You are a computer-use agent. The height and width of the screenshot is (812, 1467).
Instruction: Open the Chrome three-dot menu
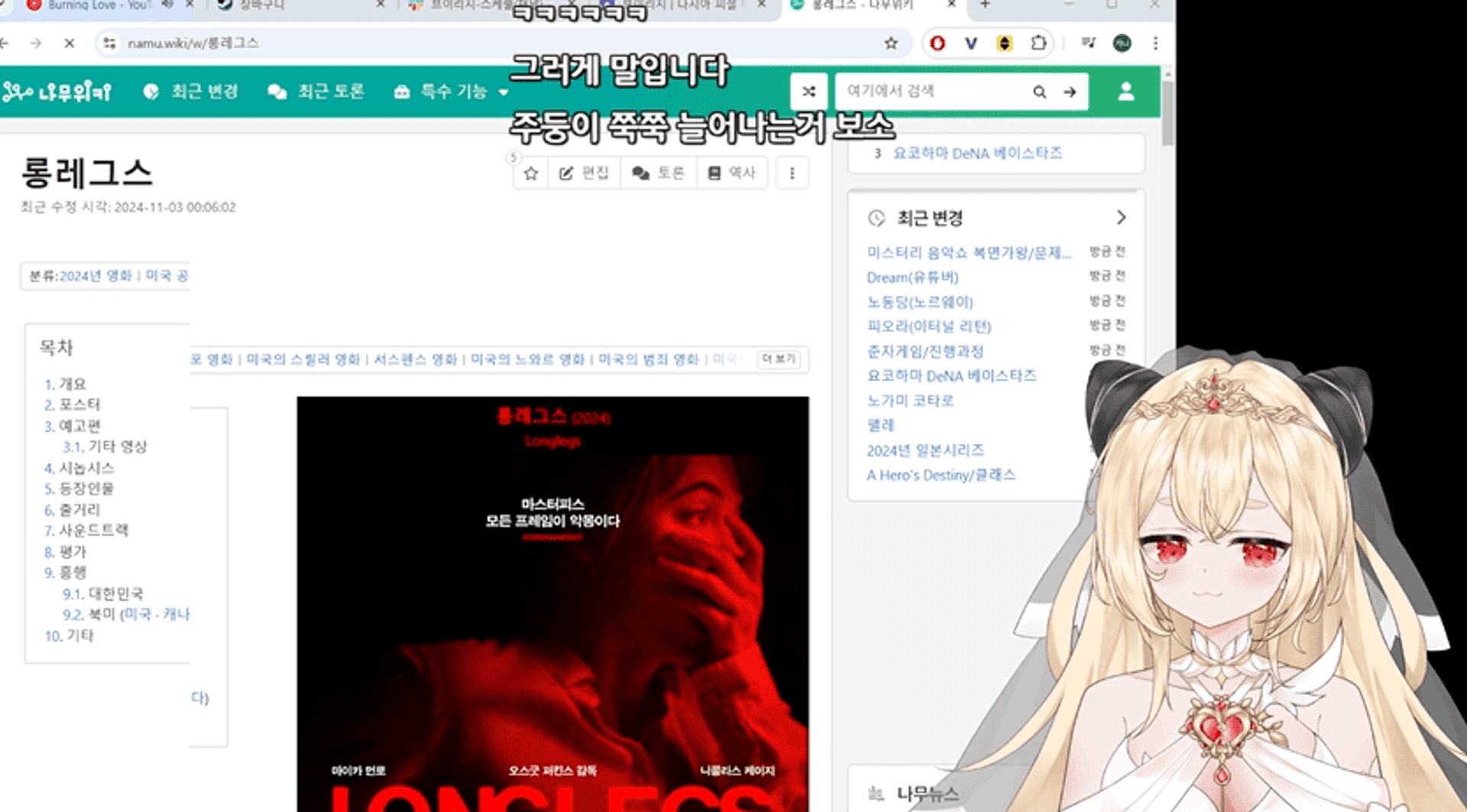pos(1155,44)
